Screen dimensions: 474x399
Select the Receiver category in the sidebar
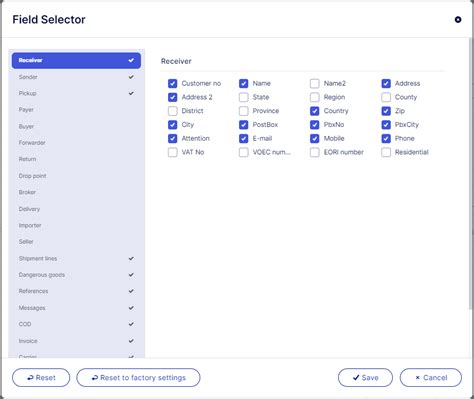coord(76,60)
